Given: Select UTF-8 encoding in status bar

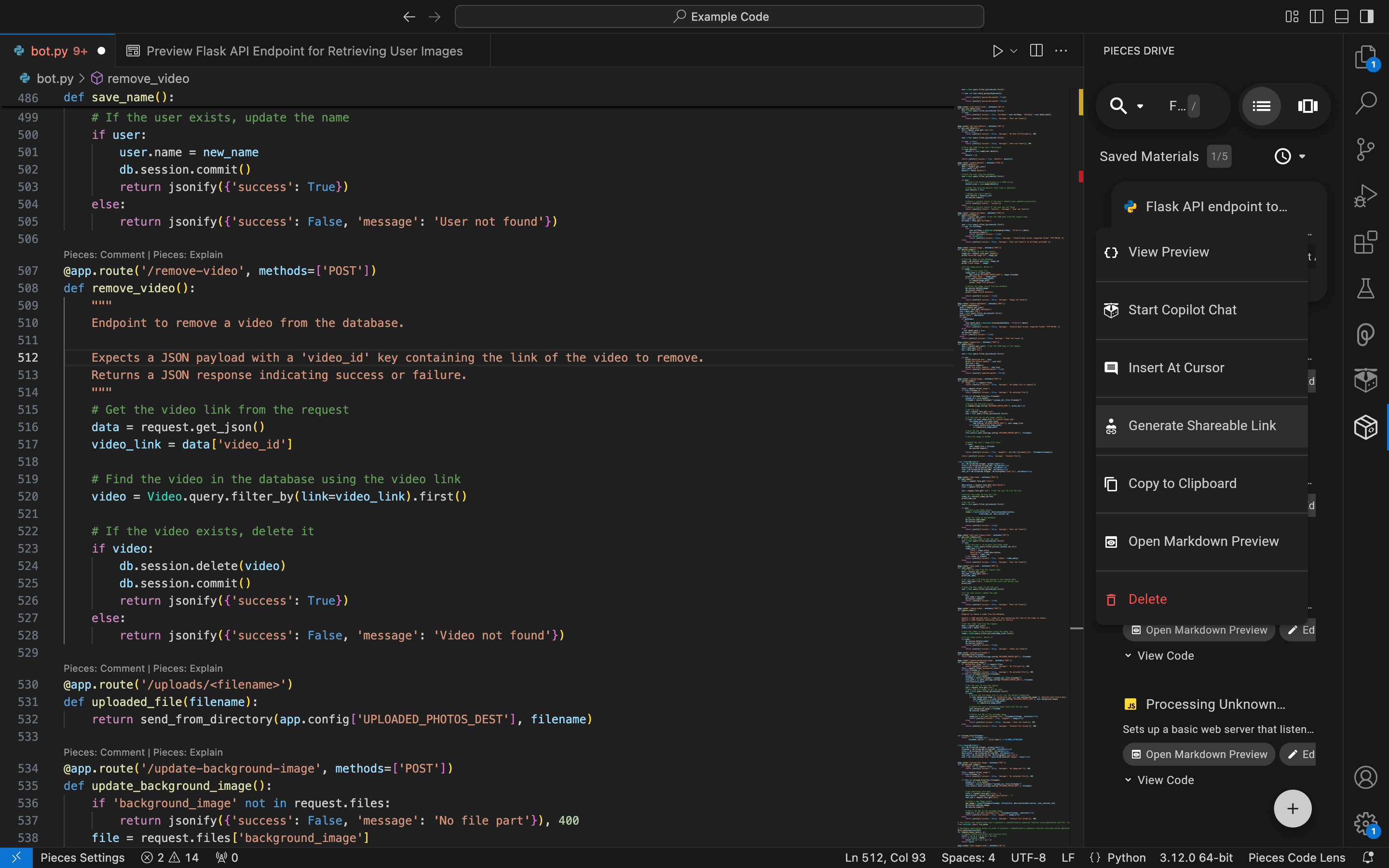Looking at the screenshot, I should pyautogui.click(x=1028, y=857).
